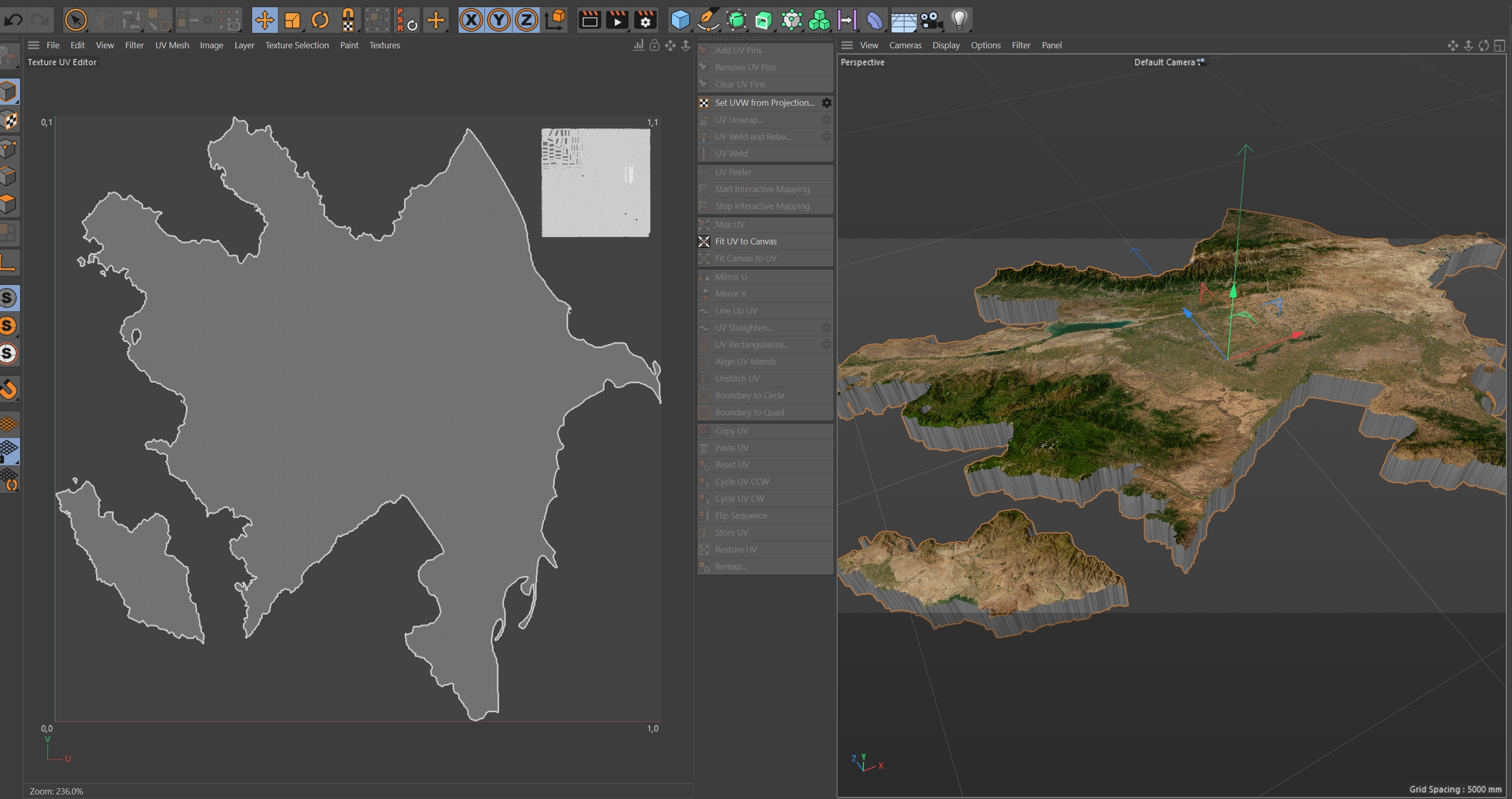Screen dimensions: 1512x799
Task: Open Edit Render Settings gear clapperboard
Action: tap(645, 21)
